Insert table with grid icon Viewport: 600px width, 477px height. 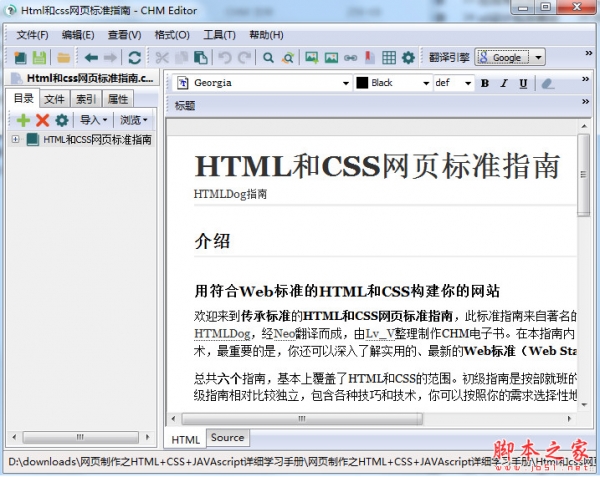[389, 58]
